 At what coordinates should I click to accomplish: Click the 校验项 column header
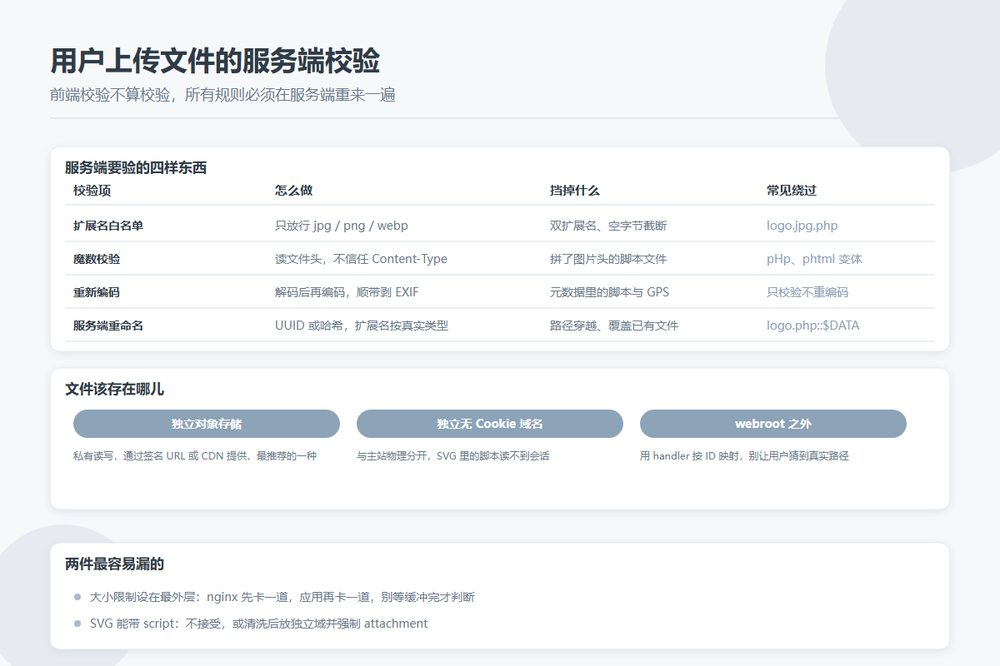[x=92, y=190]
